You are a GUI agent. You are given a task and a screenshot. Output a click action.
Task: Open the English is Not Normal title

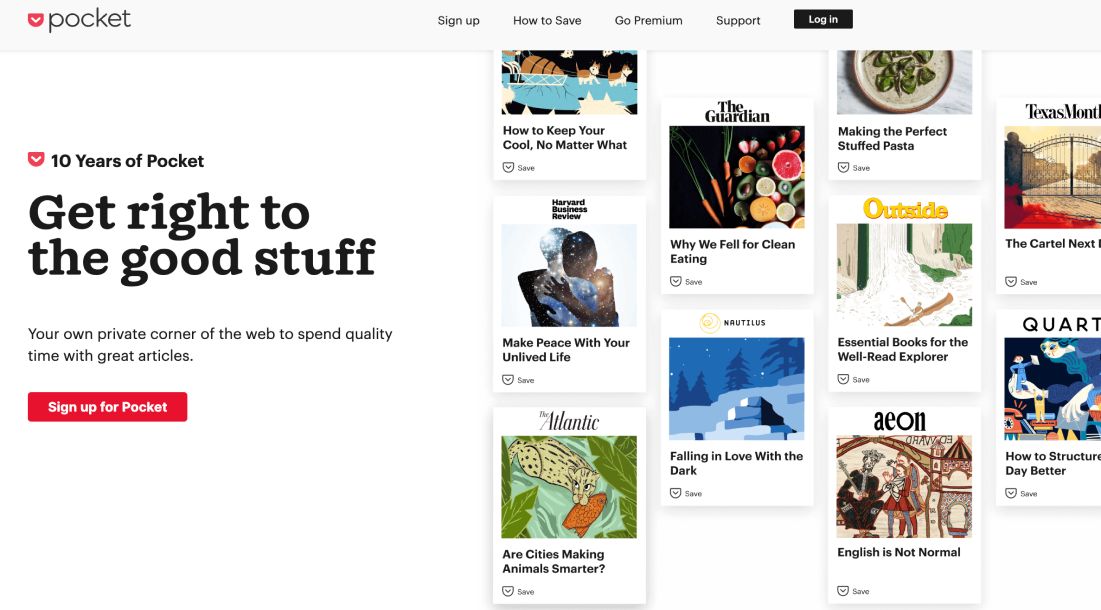tap(899, 552)
